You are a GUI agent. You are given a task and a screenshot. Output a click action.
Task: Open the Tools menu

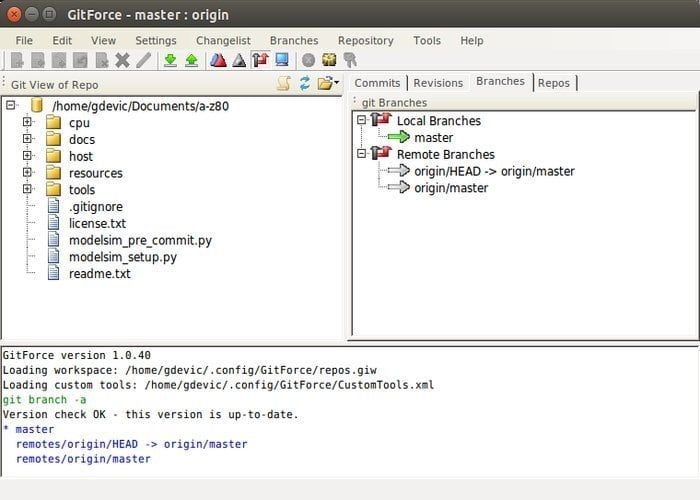click(427, 41)
